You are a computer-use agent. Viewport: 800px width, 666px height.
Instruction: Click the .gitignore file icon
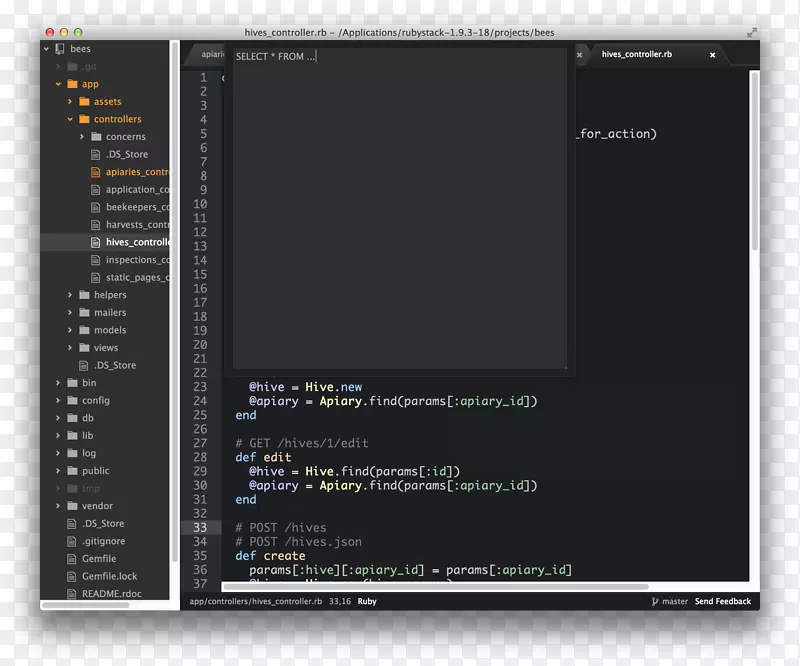(72, 541)
